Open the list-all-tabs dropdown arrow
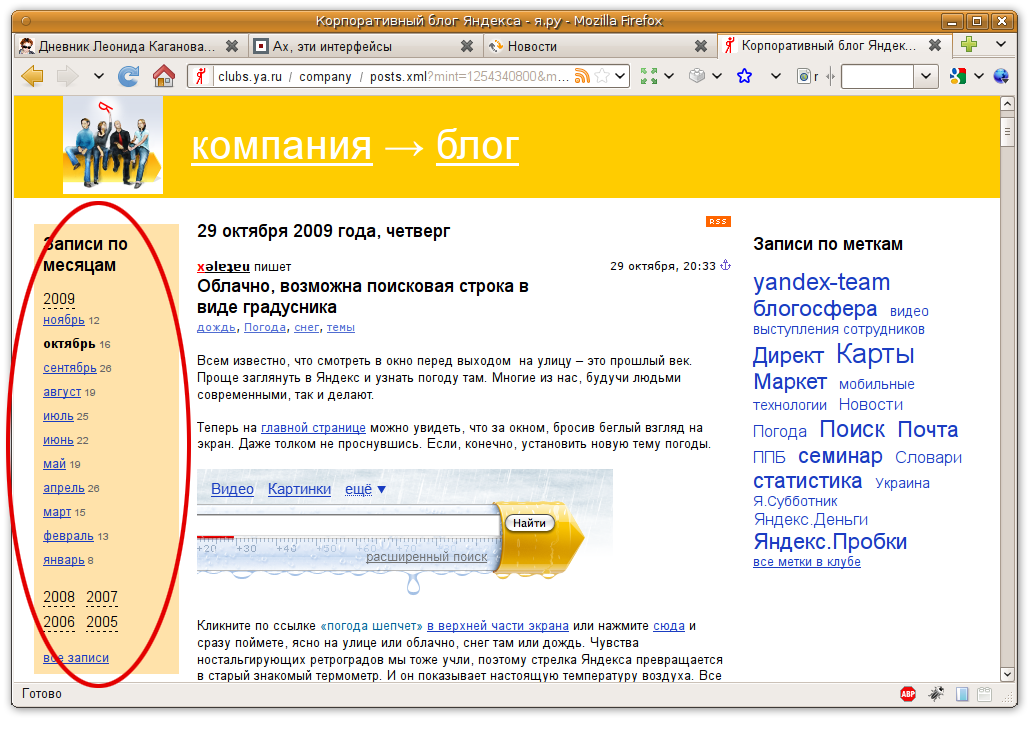Viewport: 1030px width, 745px height. tap(1001, 45)
